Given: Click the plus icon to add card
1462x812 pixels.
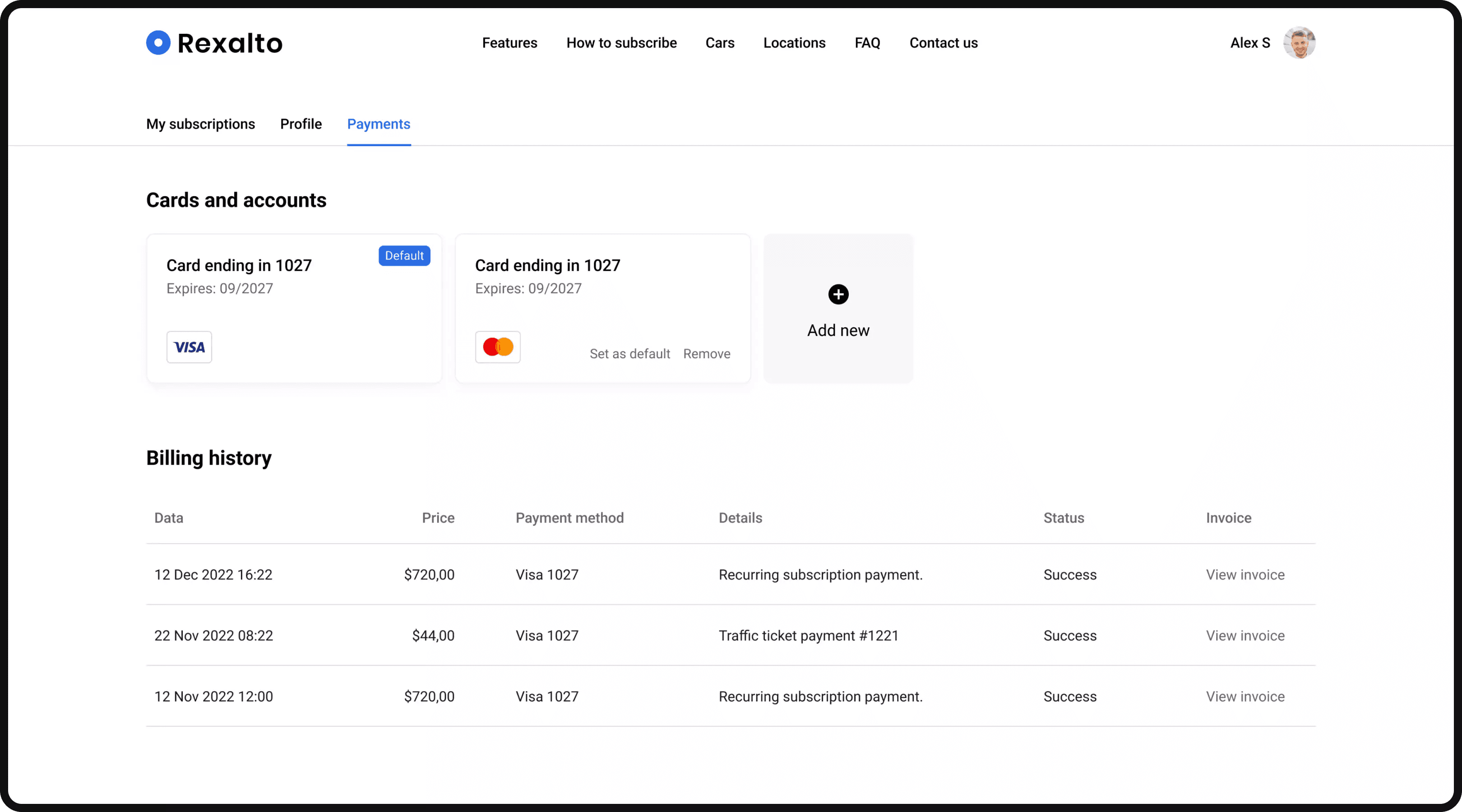Looking at the screenshot, I should click(x=838, y=295).
